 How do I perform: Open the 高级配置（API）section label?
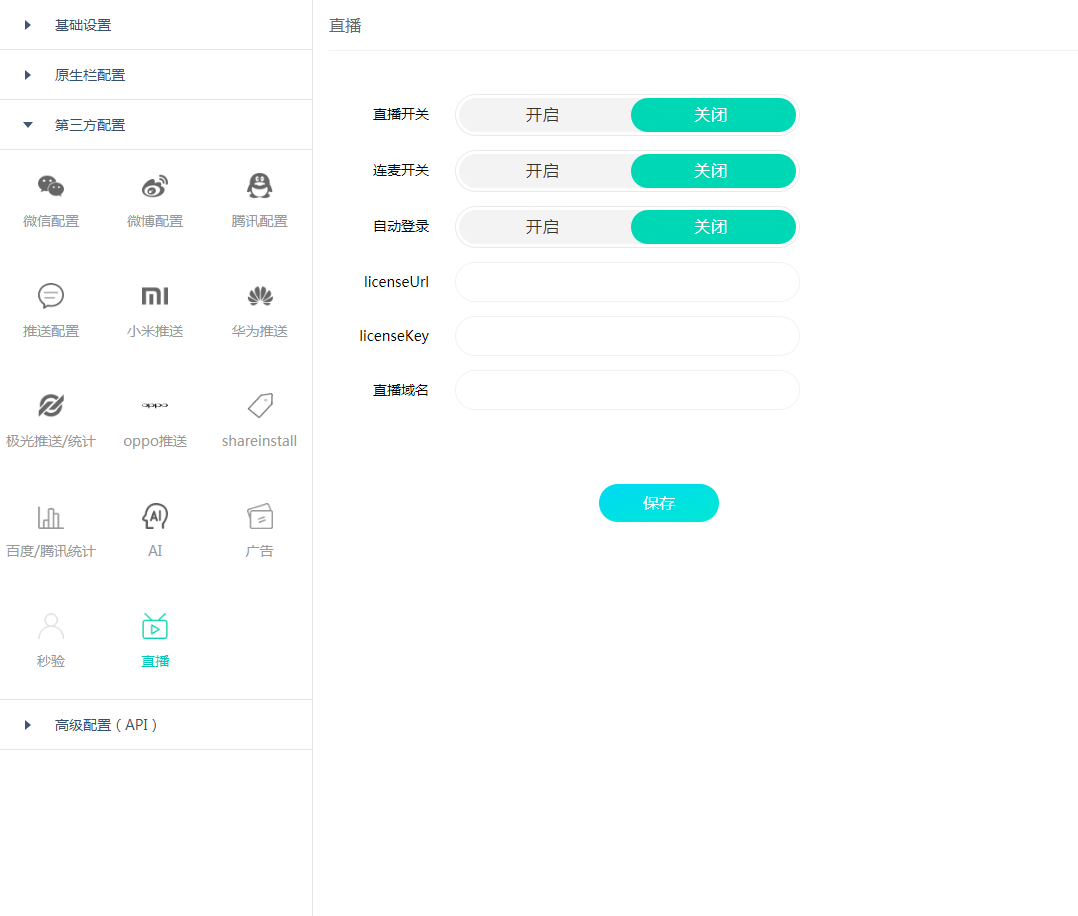tap(107, 725)
